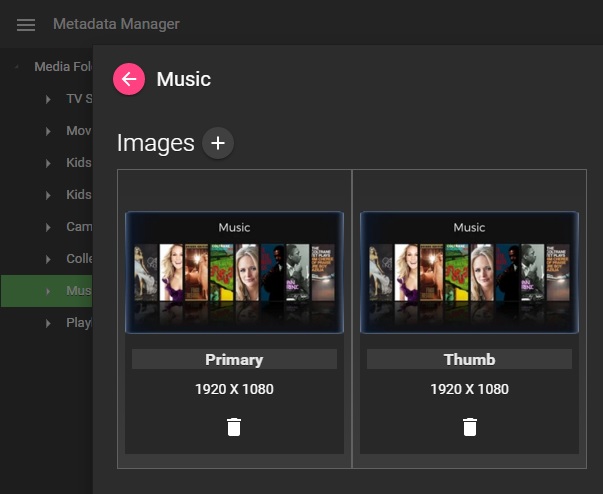Select the Cam… tree item
Viewport: 603px width, 494px height.
point(79,227)
